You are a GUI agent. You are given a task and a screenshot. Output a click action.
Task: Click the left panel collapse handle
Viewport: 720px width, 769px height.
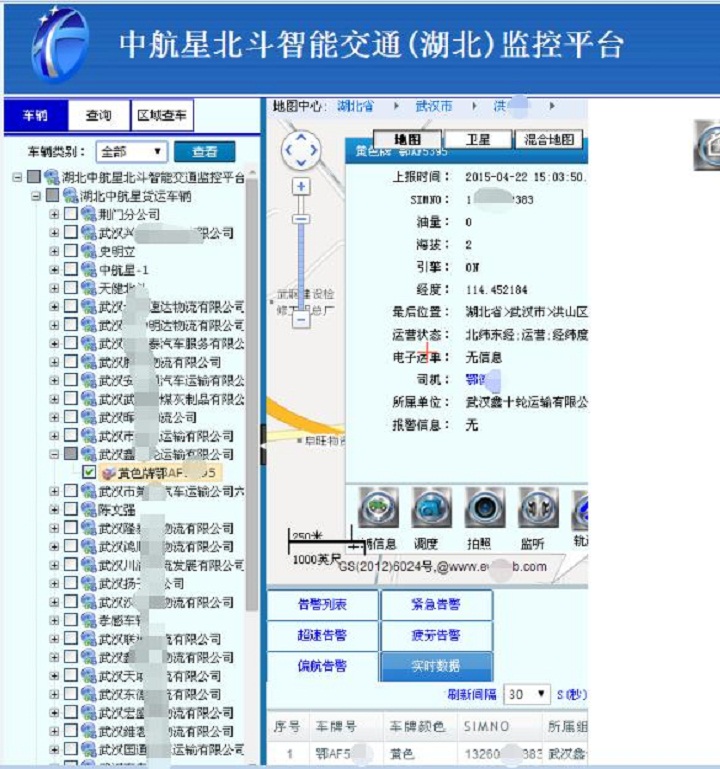tap(263, 445)
